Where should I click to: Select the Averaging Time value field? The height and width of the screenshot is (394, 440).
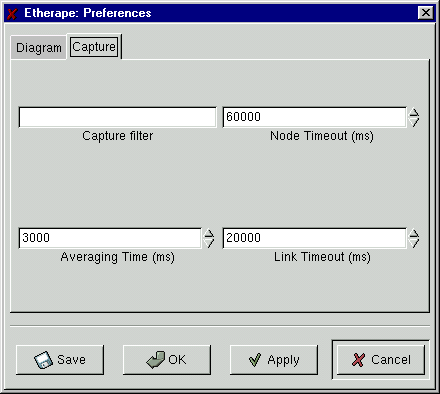tap(110, 238)
